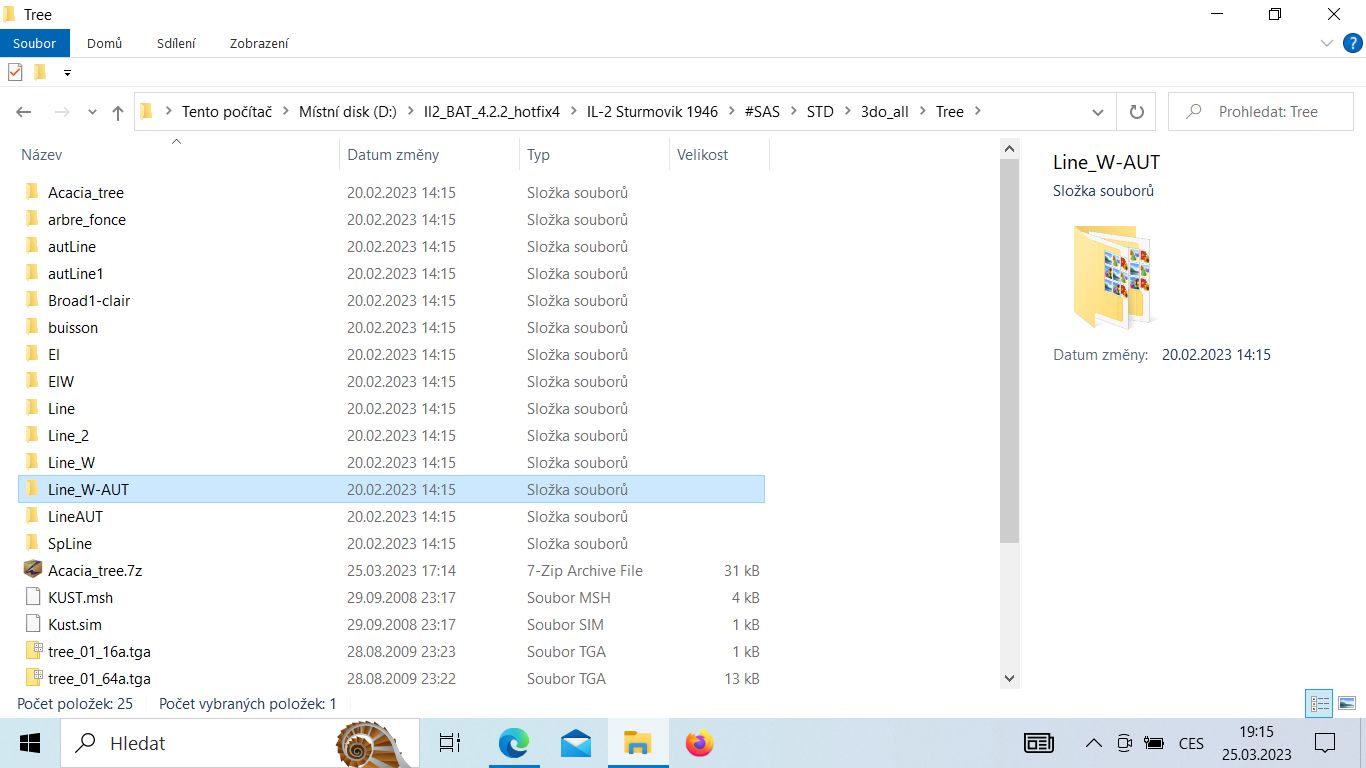The image size is (1366, 768).
Task: Open the Zobrazení ribbon tab
Action: pos(259,43)
